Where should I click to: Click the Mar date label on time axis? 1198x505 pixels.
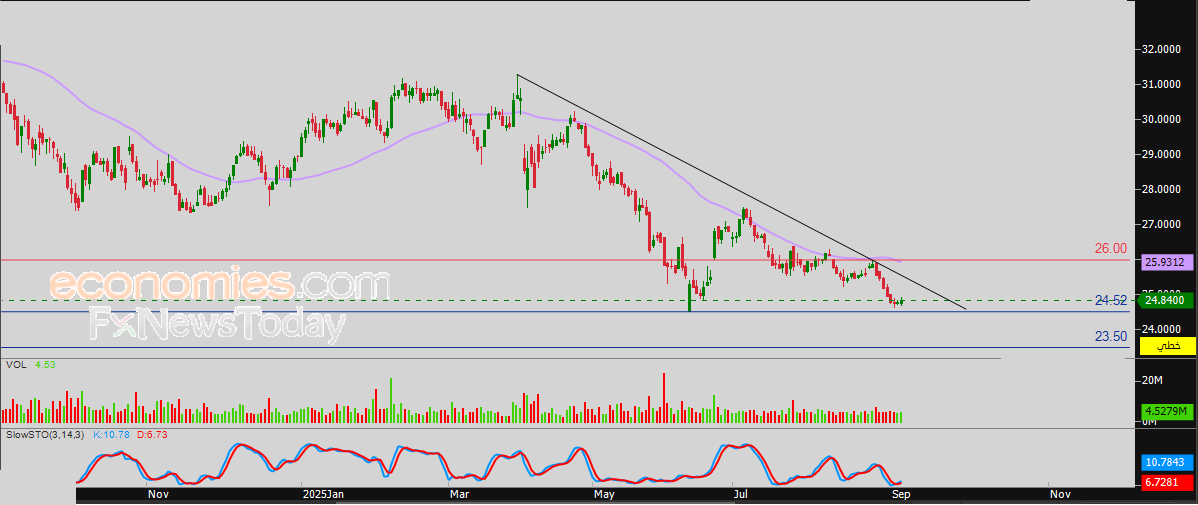460,495
